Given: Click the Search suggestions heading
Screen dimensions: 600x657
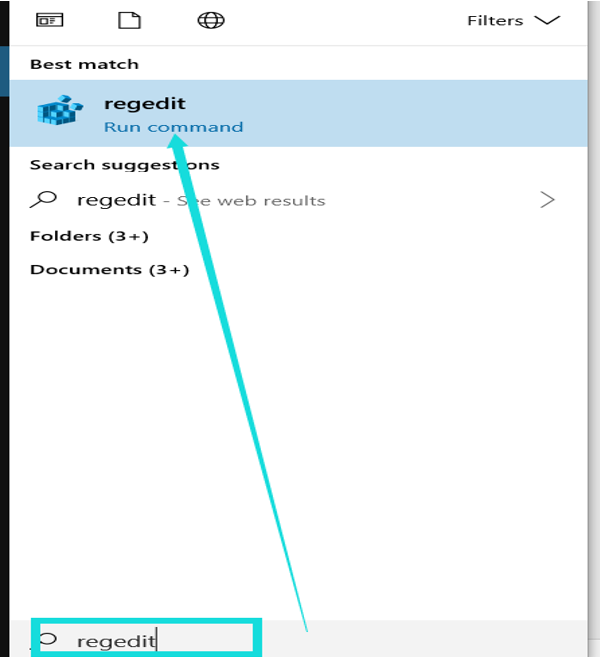Looking at the screenshot, I should pos(124,165).
